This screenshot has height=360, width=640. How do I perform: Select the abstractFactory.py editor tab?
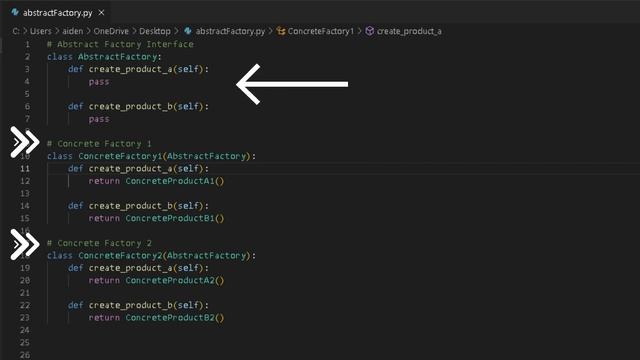coord(57,13)
